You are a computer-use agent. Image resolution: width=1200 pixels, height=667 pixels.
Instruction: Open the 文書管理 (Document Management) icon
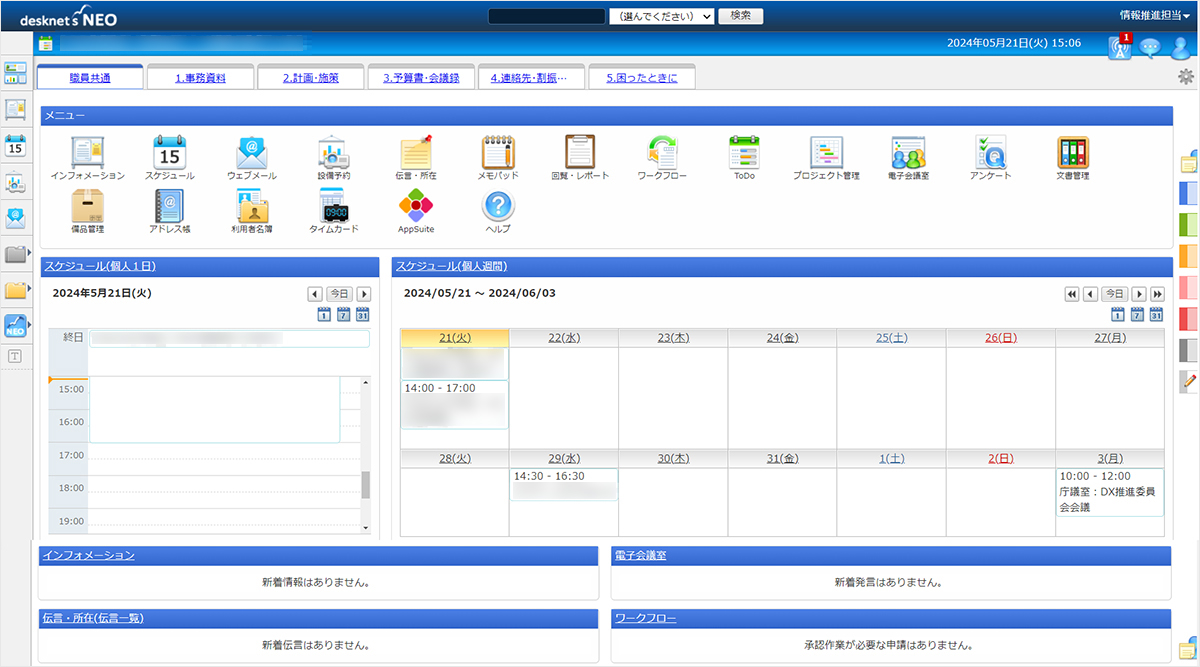coord(1071,150)
